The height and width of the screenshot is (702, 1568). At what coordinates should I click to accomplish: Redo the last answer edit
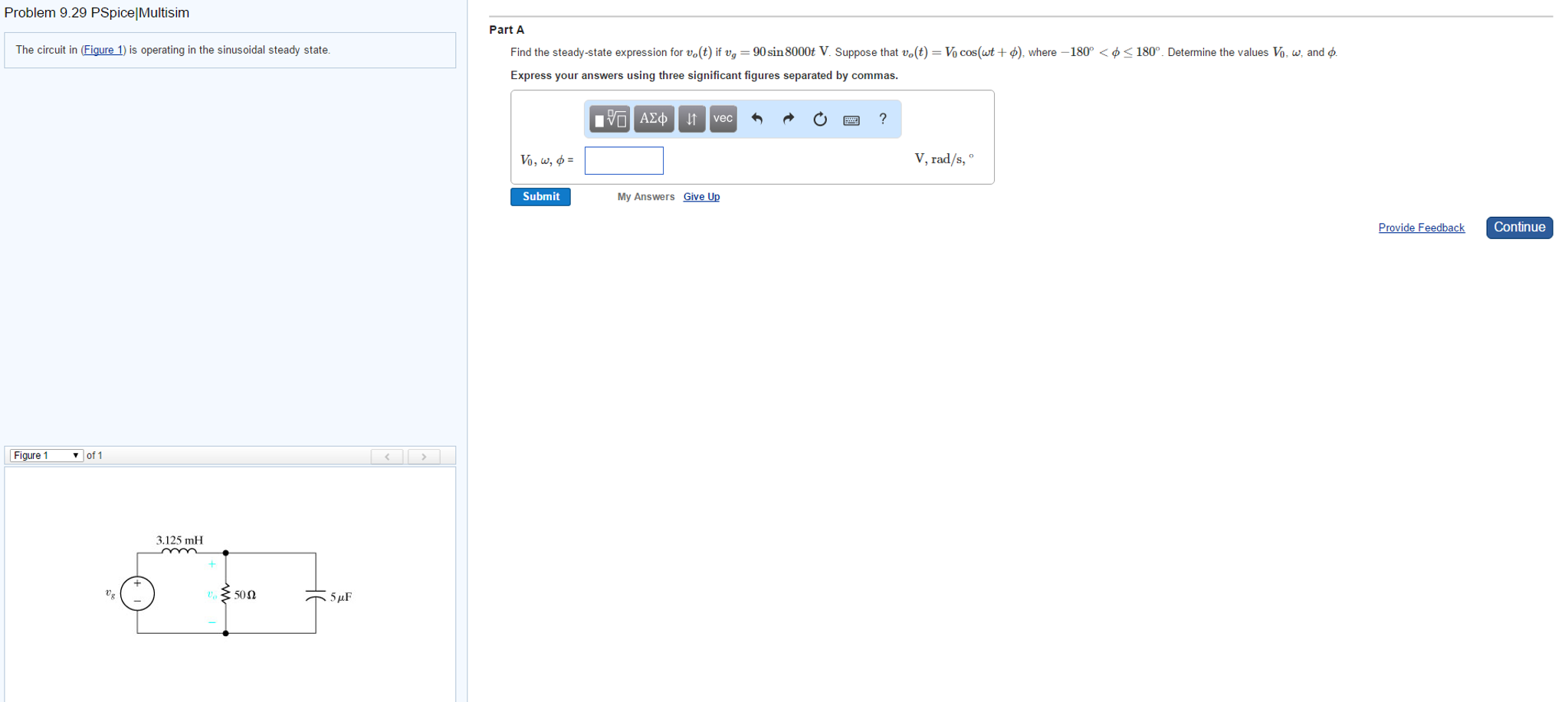click(x=788, y=119)
